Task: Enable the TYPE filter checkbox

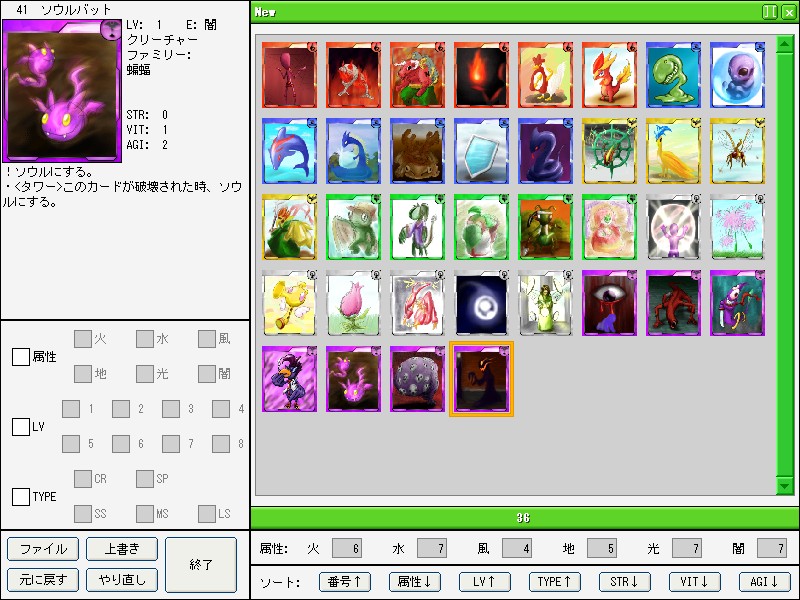Action: pyautogui.click(x=20, y=496)
